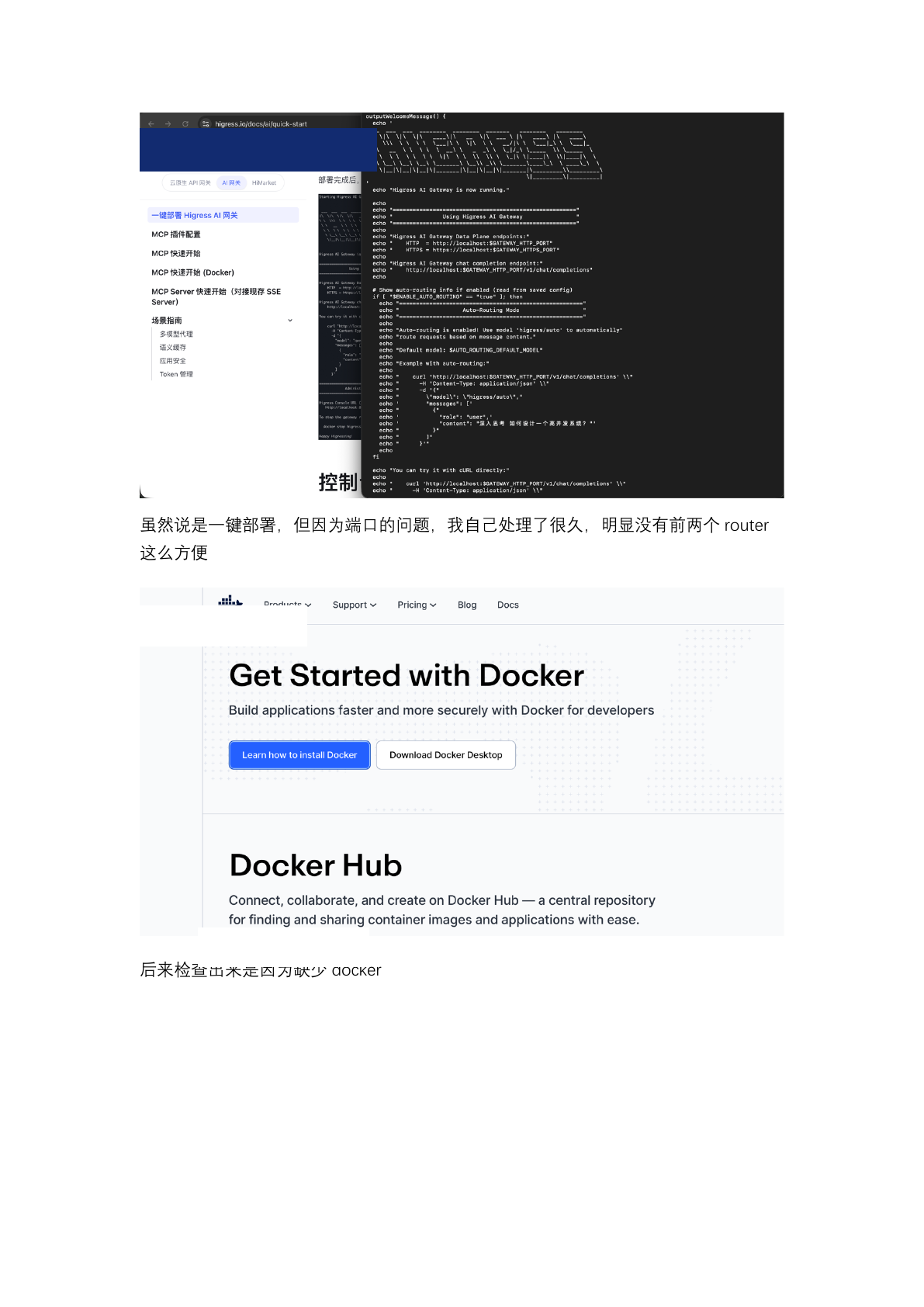Expand the Products dropdown
Image resolution: width=924 pixels, height=1307 pixels.
287,605
